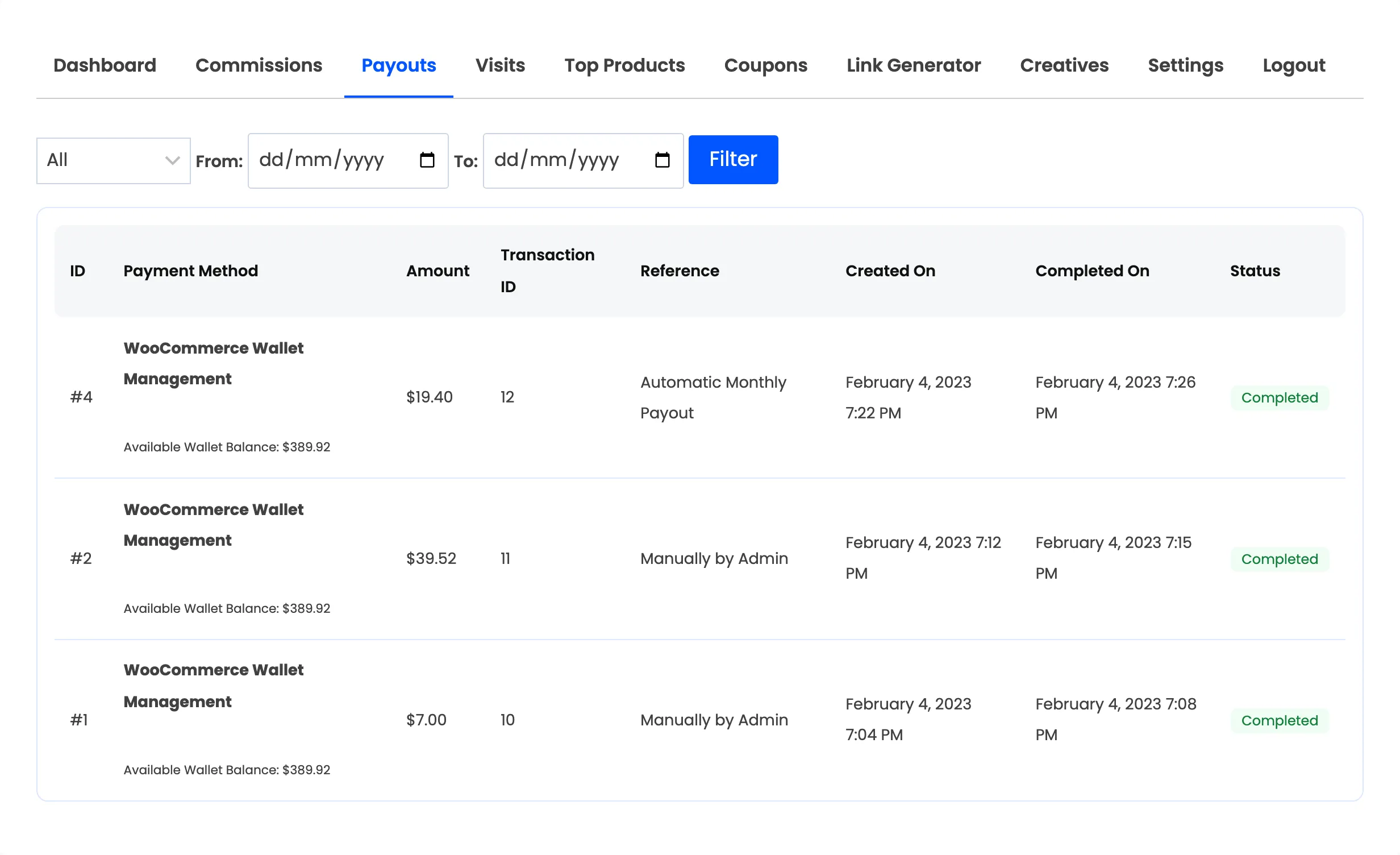Click the $7.00 amount cell
Viewport: 1400px width, 855px height.
(x=426, y=720)
